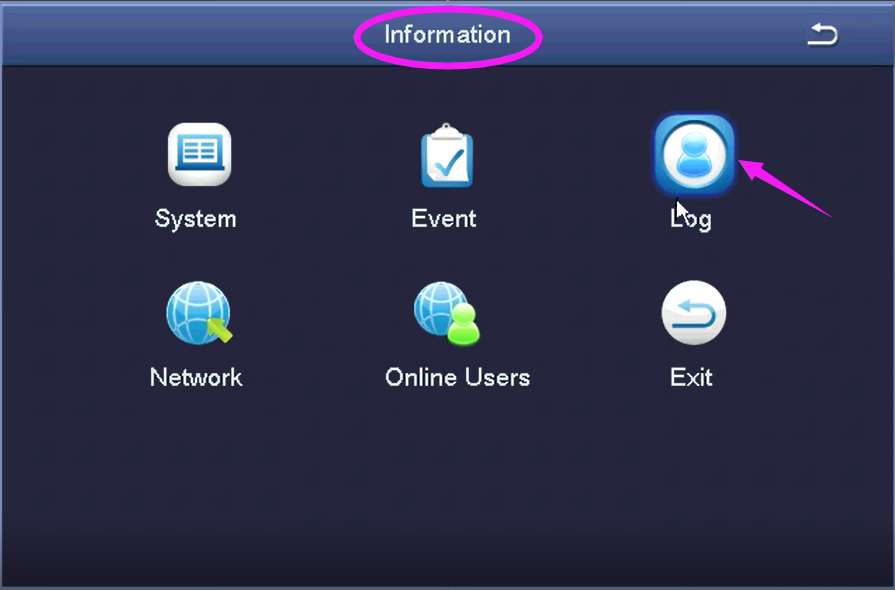Click the Information title in the header
895x590 pixels.
(447, 35)
